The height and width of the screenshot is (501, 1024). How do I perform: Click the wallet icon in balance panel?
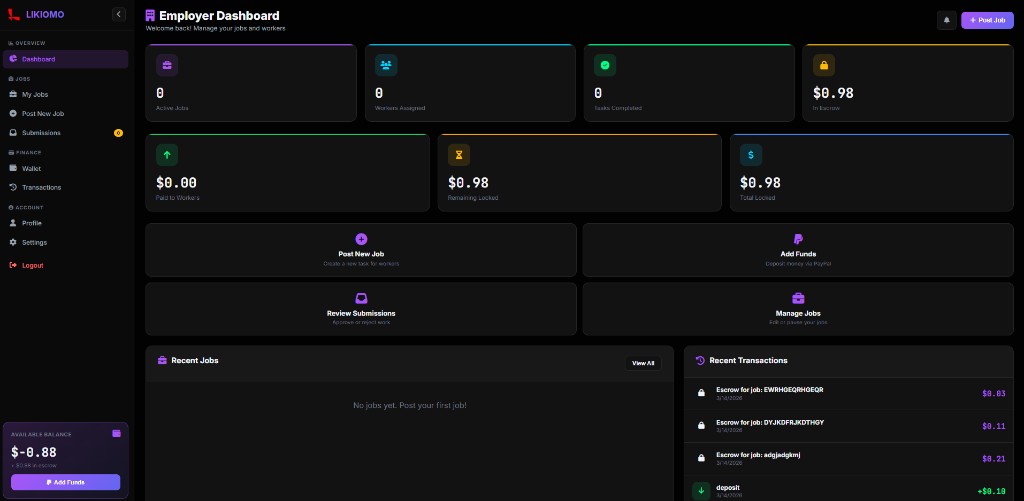116,434
